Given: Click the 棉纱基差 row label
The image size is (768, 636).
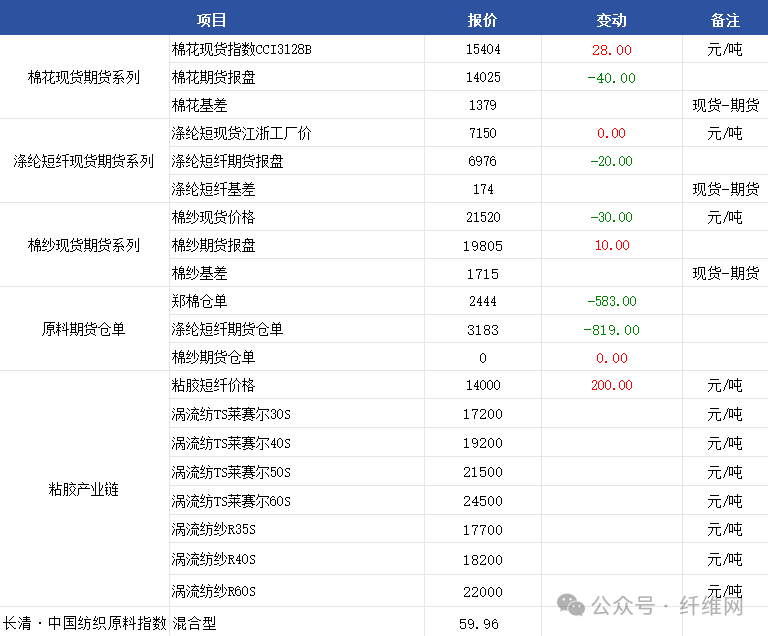Looking at the screenshot, I should pyautogui.click(x=199, y=273).
